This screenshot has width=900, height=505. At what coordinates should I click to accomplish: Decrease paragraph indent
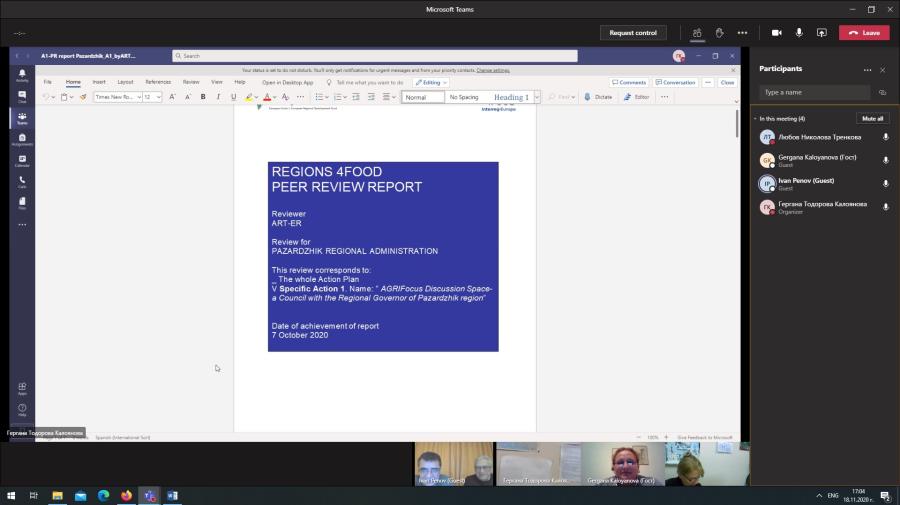(356, 97)
